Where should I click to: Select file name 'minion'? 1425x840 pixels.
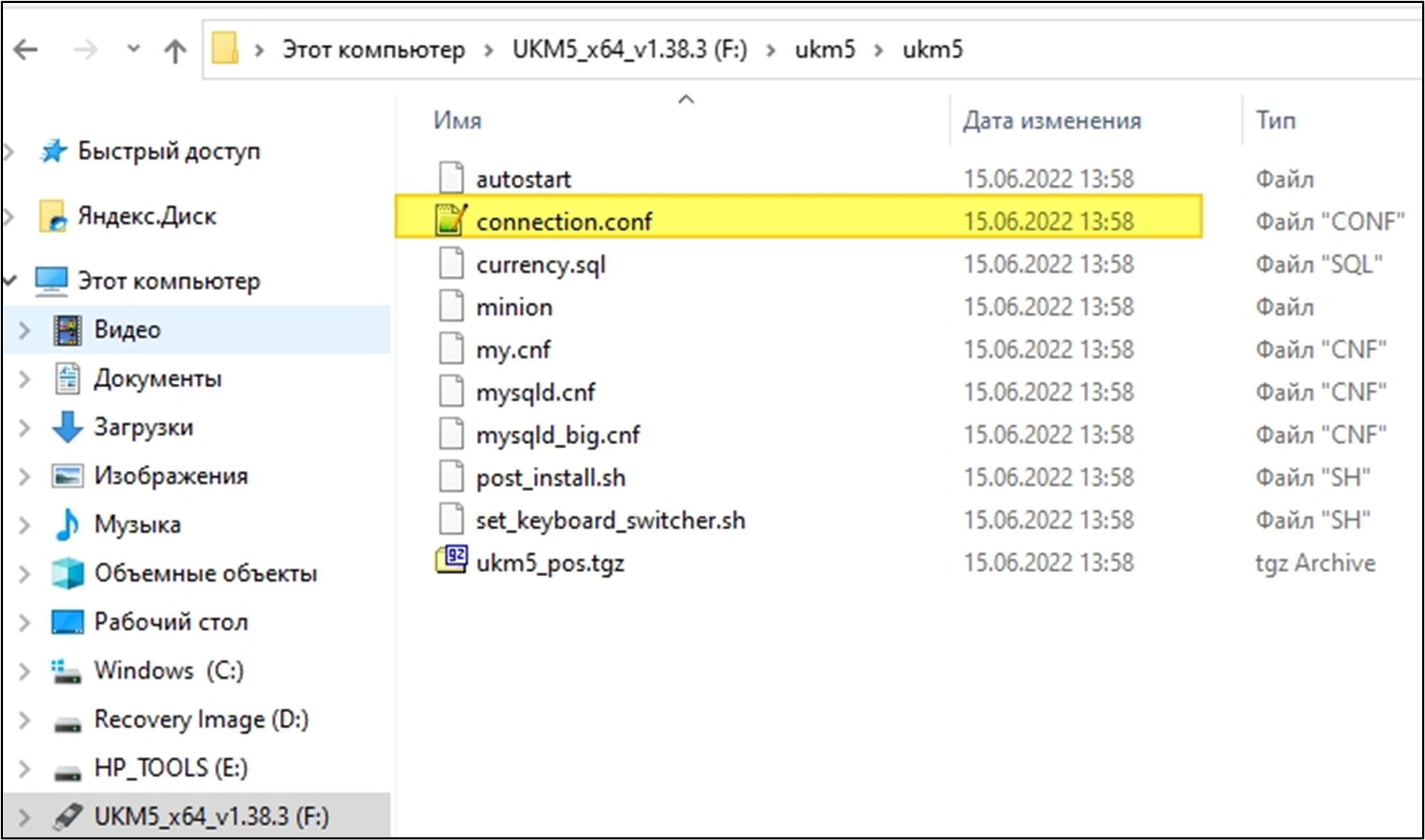click(514, 307)
